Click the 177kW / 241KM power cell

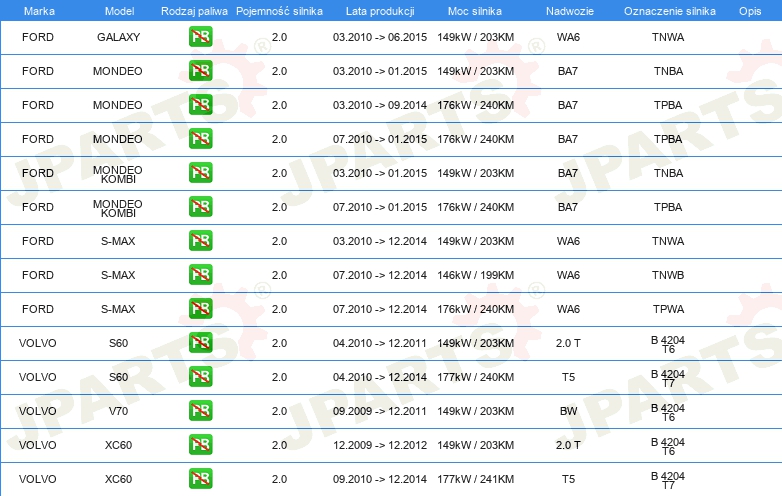pos(475,479)
